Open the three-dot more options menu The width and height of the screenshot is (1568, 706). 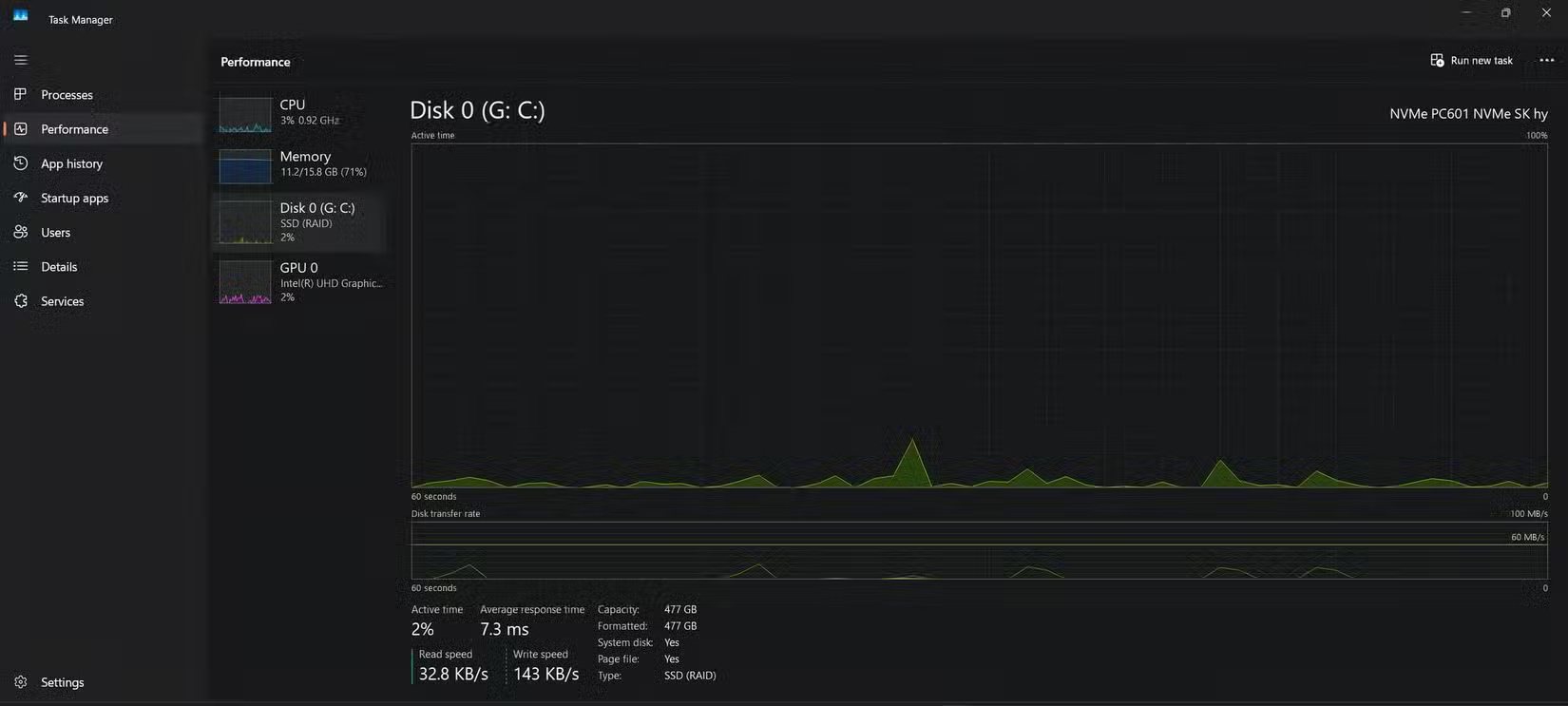pyautogui.click(x=1546, y=60)
